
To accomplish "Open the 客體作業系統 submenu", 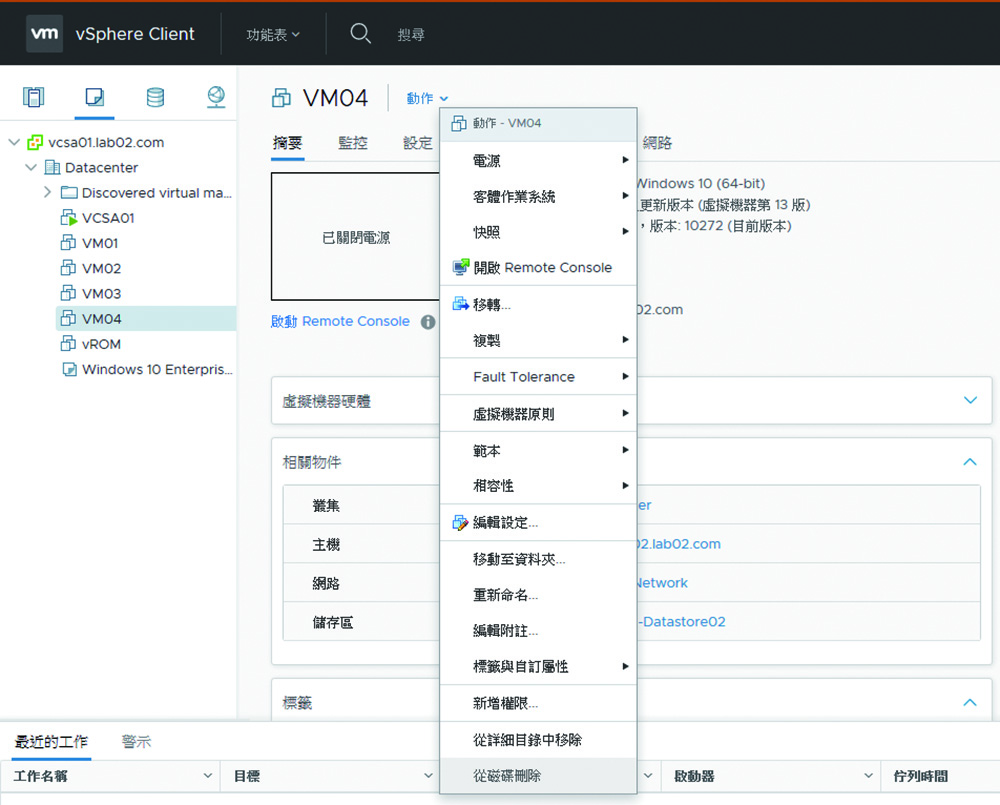I will click(x=538, y=196).
